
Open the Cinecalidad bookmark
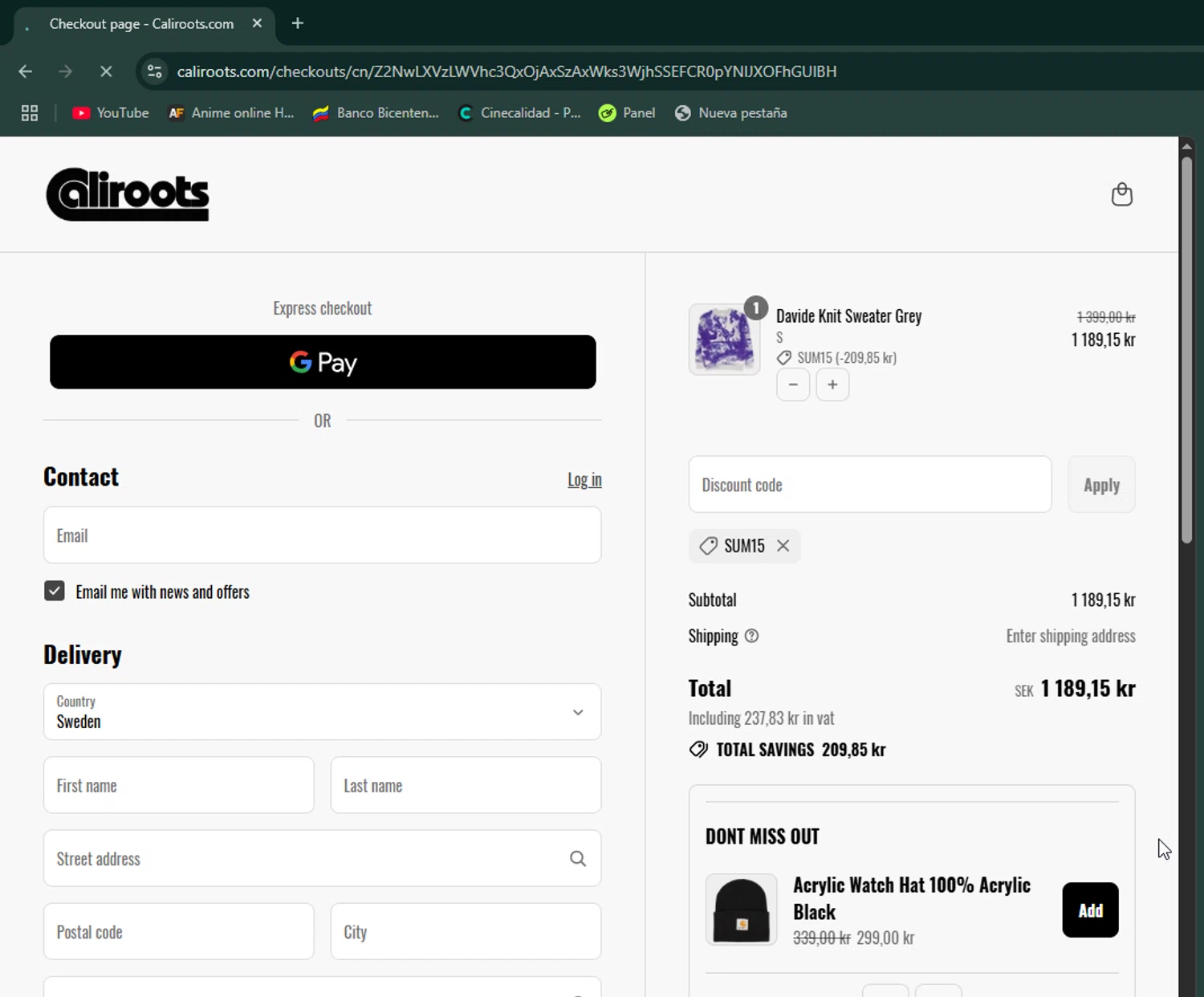(x=519, y=113)
